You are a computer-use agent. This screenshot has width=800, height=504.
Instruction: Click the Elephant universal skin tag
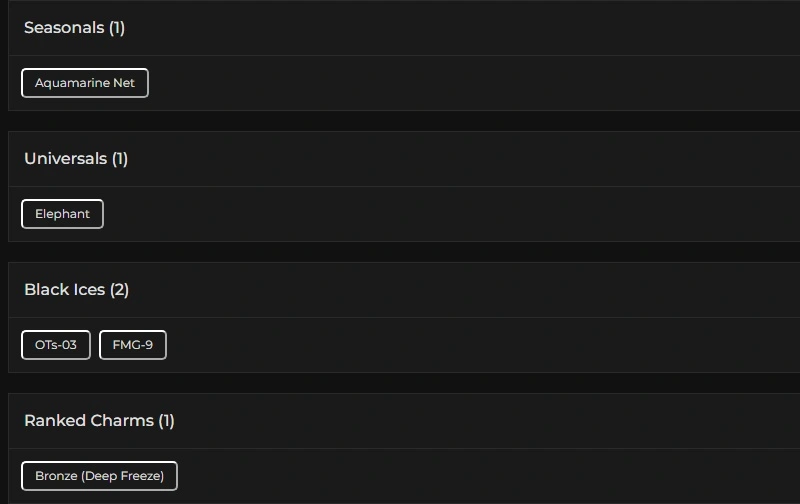tap(62, 214)
